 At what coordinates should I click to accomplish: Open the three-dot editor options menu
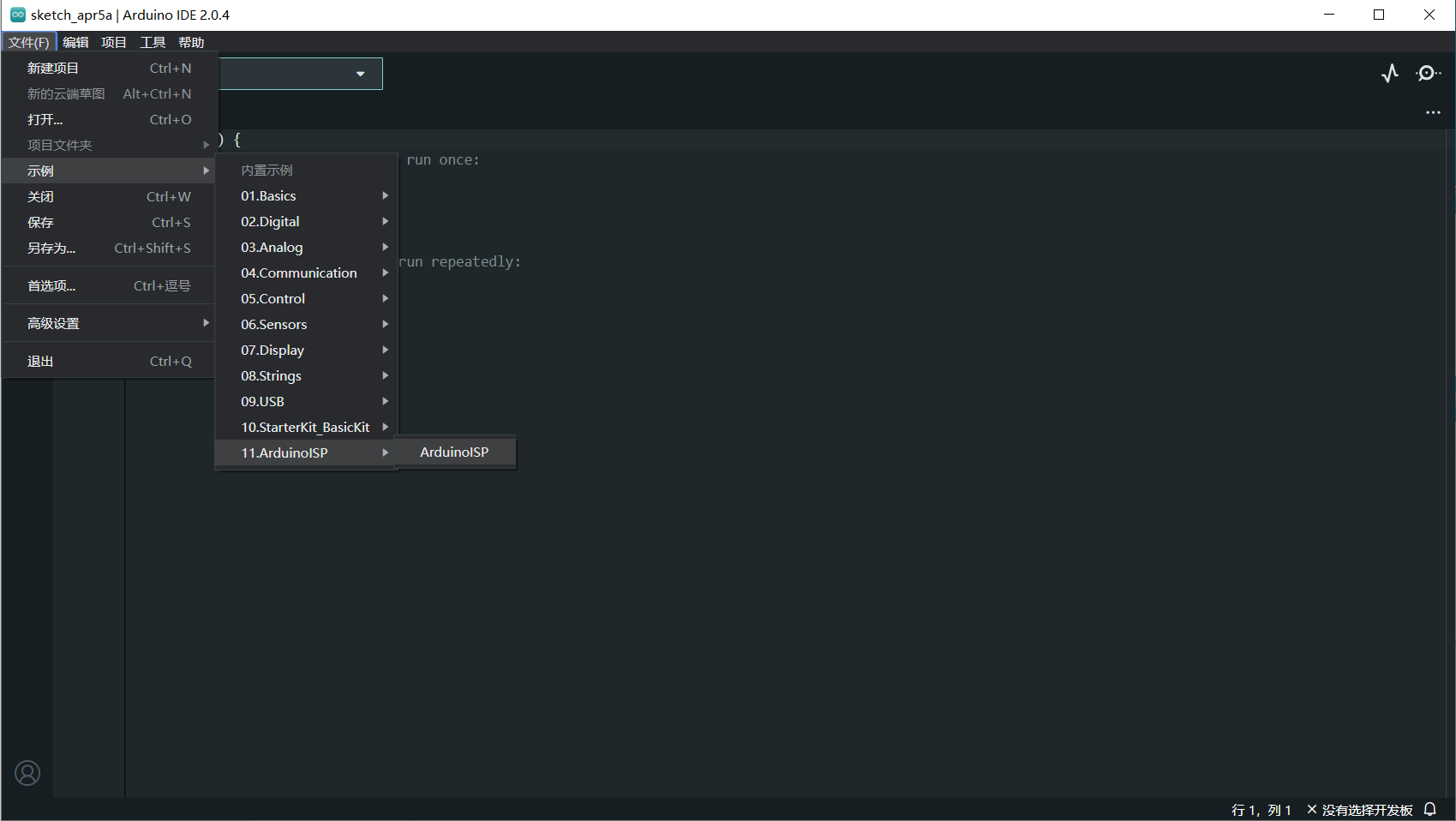(x=1433, y=112)
